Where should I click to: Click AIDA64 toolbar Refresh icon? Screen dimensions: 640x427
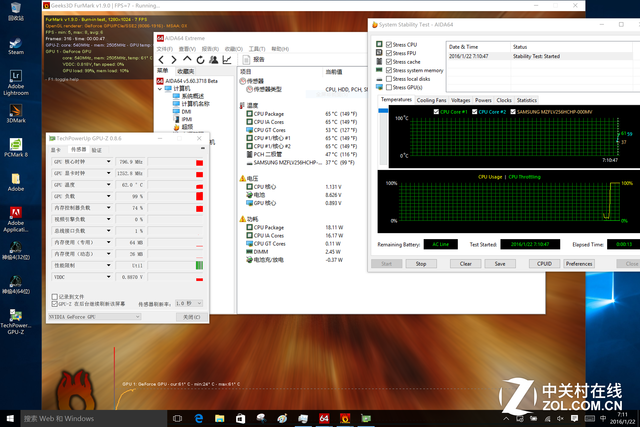[200, 60]
